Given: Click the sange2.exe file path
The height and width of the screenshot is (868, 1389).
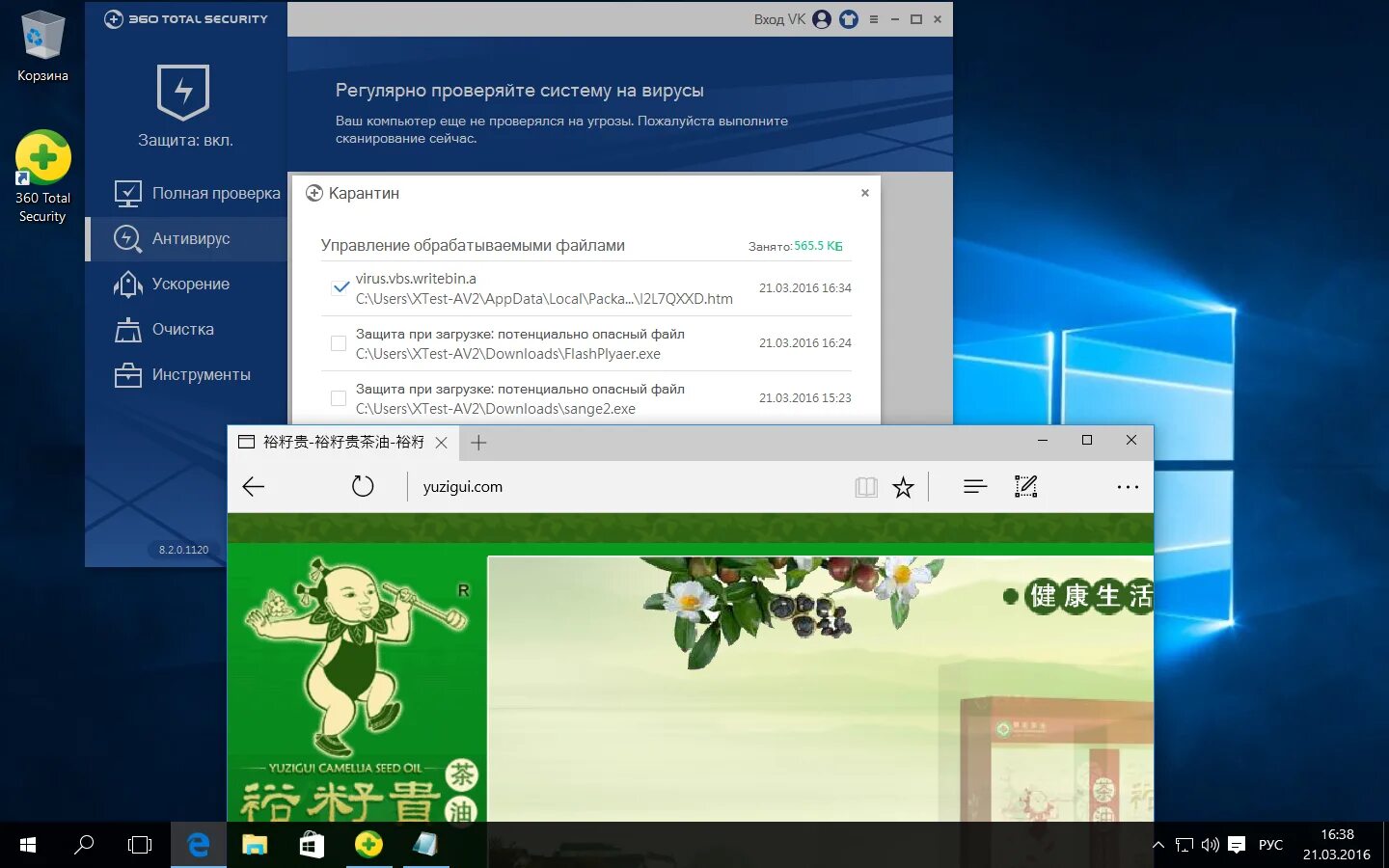Looking at the screenshot, I should [496, 409].
